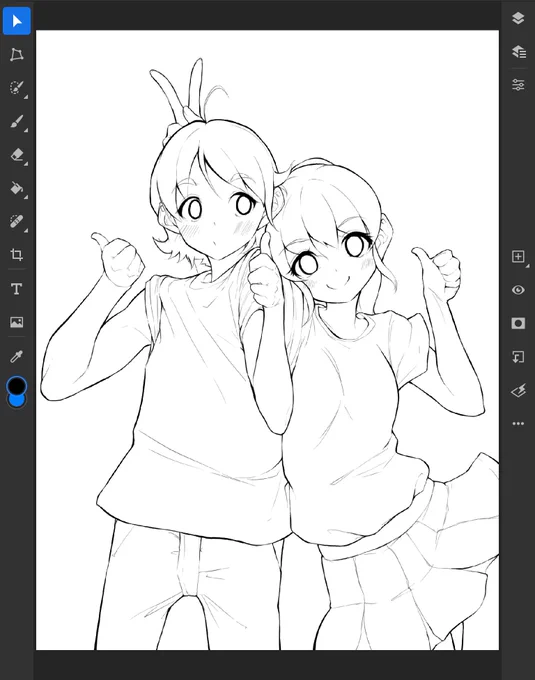Image resolution: width=535 pixels, height=680 pixels.
Task: Open filters and adjustments icon
Action: (518, 391)
